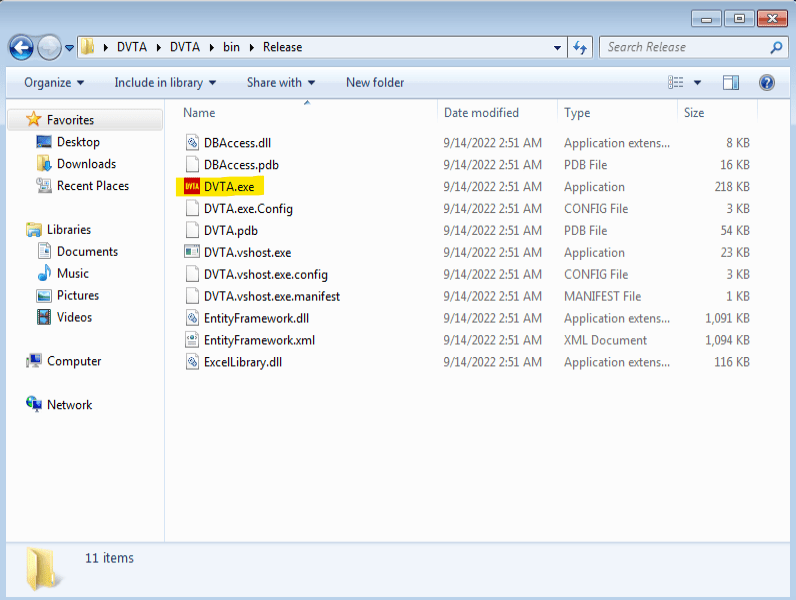Click the Search Release input field

click(x=685, y=47)
